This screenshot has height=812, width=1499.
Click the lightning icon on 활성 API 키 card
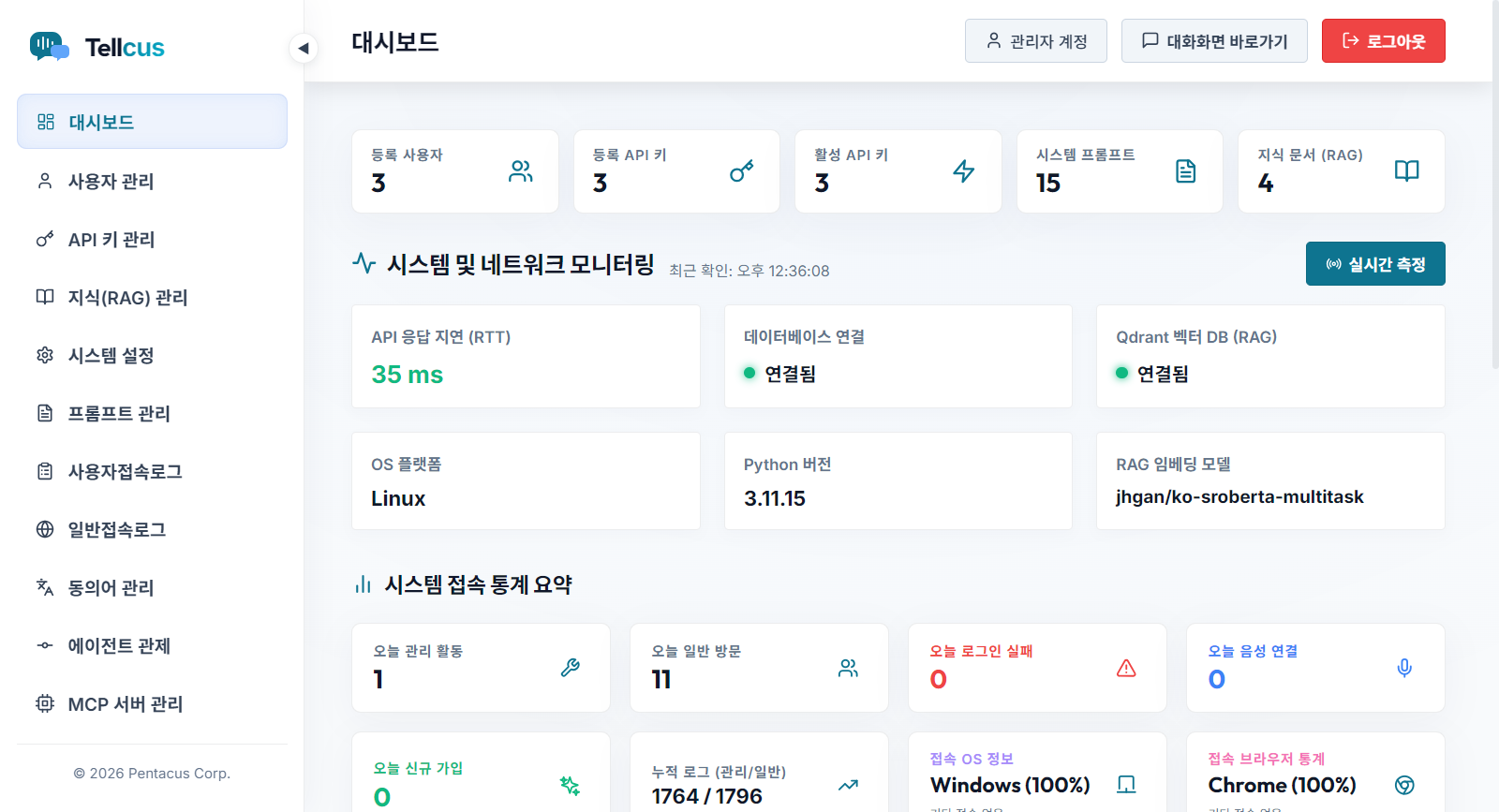tap(964, 171)
